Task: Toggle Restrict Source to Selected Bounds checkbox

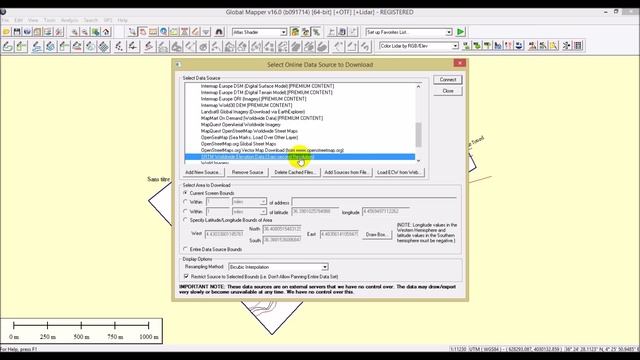Action: tap(187, 276)
